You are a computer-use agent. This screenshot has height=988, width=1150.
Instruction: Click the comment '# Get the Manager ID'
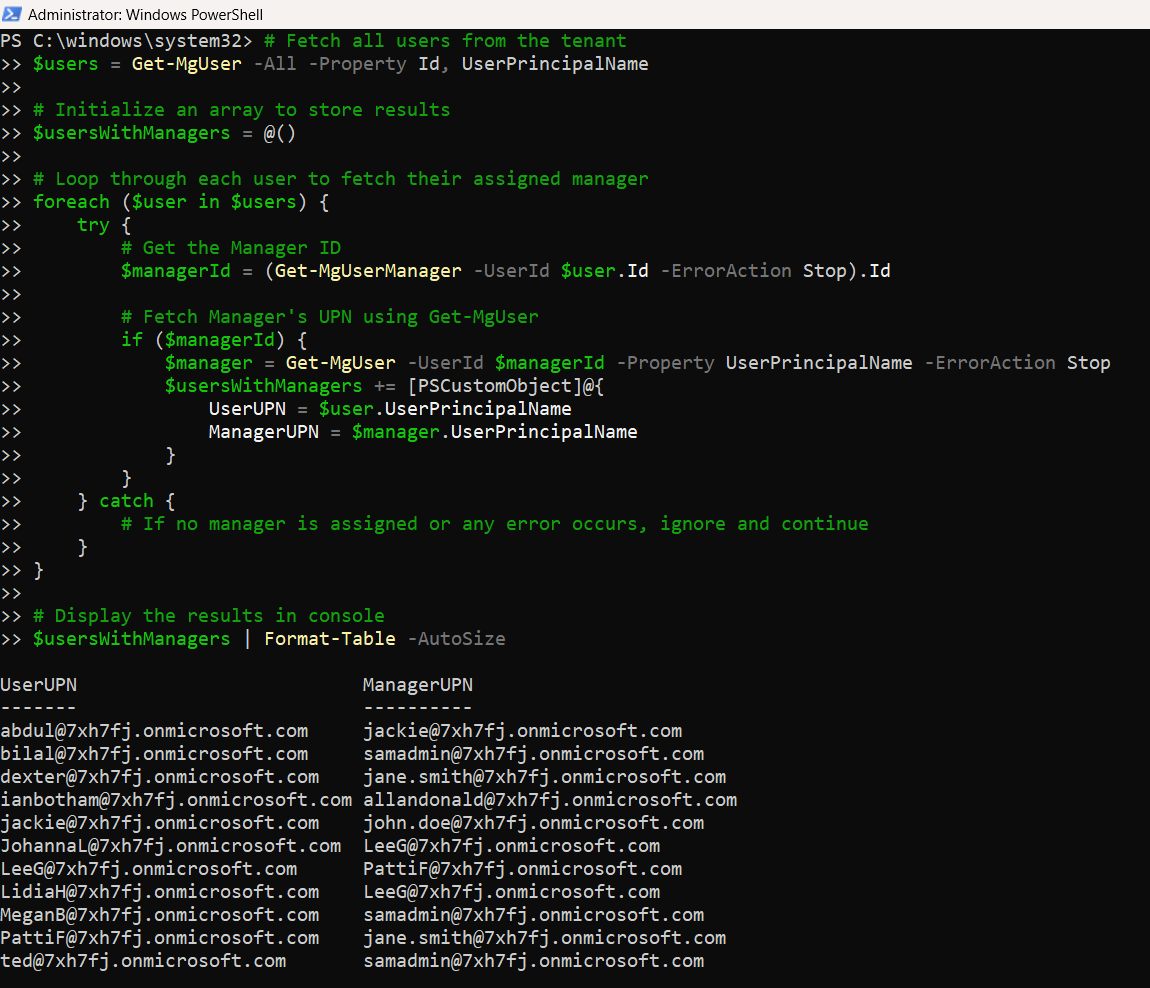tap(231, 248)
